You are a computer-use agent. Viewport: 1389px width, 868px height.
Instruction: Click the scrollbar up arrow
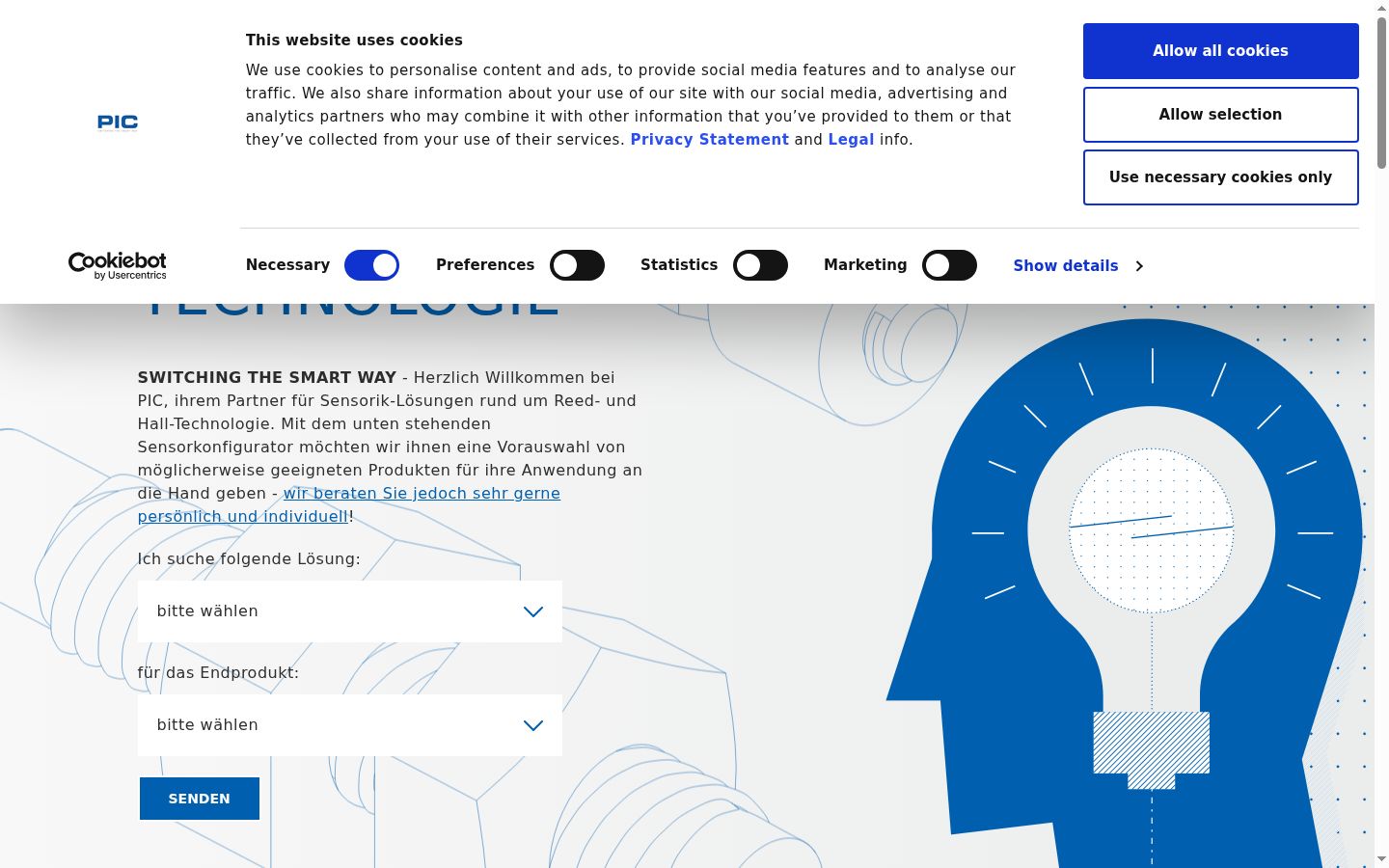[x=1381, y=8]
